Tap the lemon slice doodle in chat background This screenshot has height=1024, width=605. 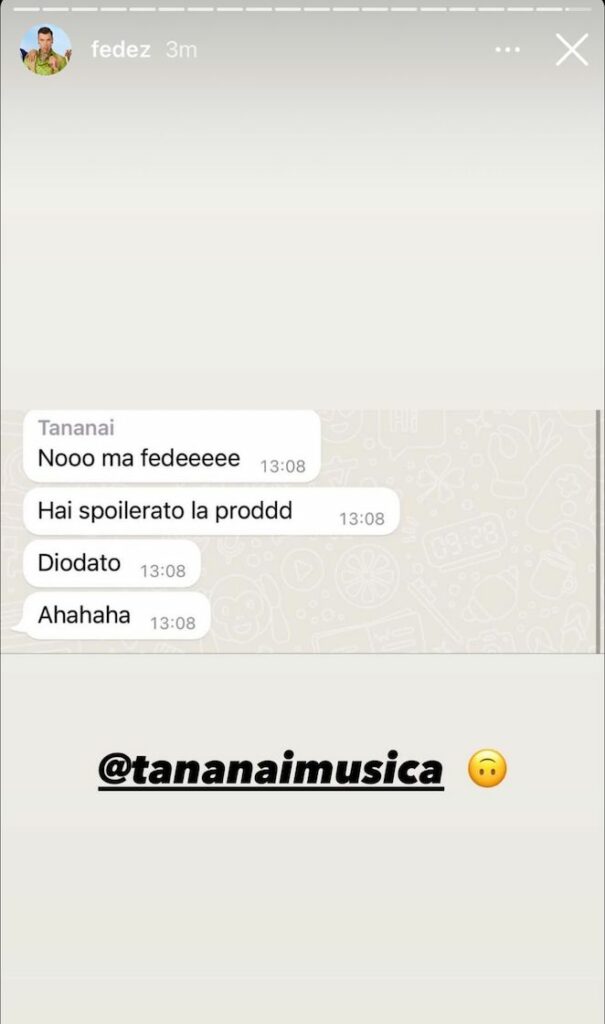[368, 575]
